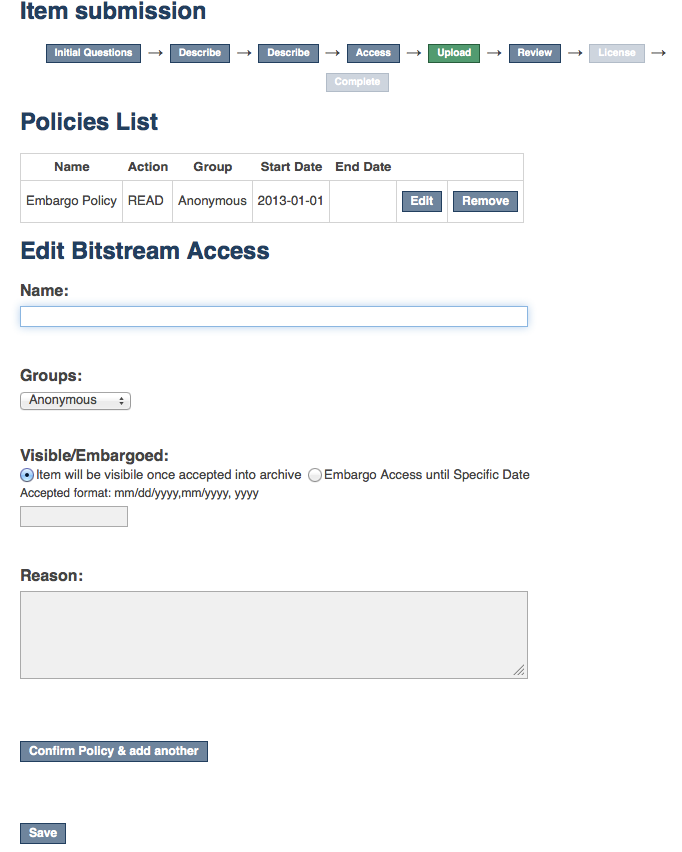682x852 pixels.
Task: Go to the Review step
Action: 535,53
